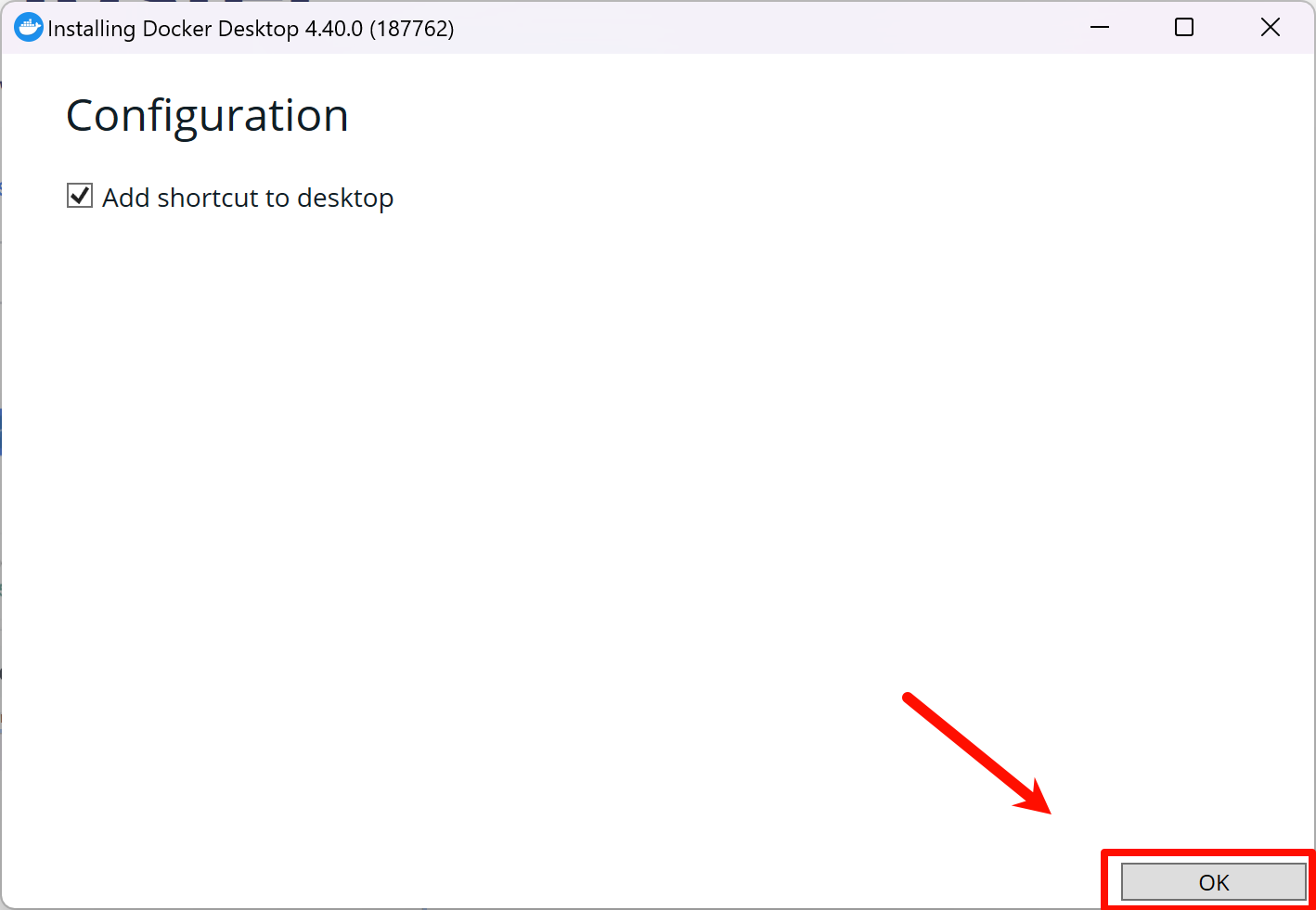Click the 'Docker Desktop' words in window title
Screen dimensions: 1316x910
coord(221,29)
